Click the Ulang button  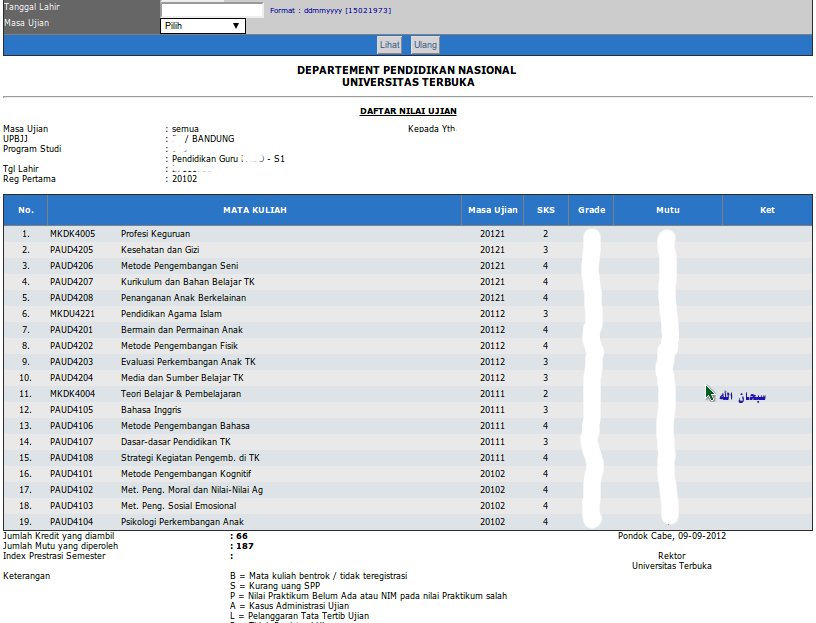(x=425, y=45)
